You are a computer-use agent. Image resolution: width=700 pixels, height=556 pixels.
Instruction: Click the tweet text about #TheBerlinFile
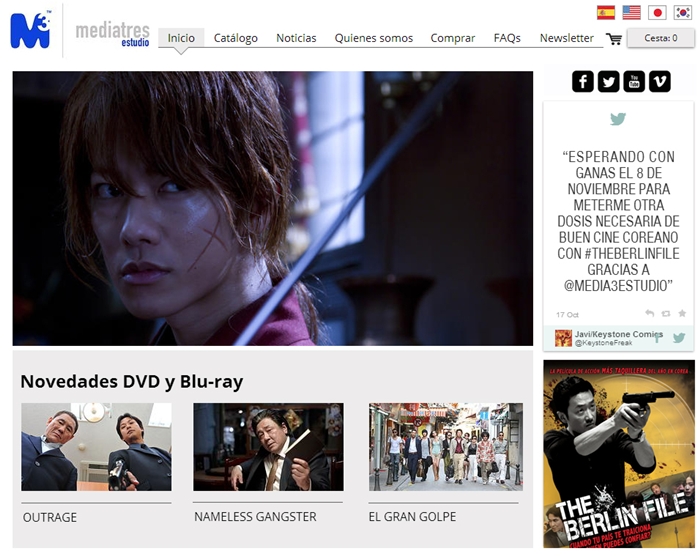pyautogui.click(x=618, y=221)
